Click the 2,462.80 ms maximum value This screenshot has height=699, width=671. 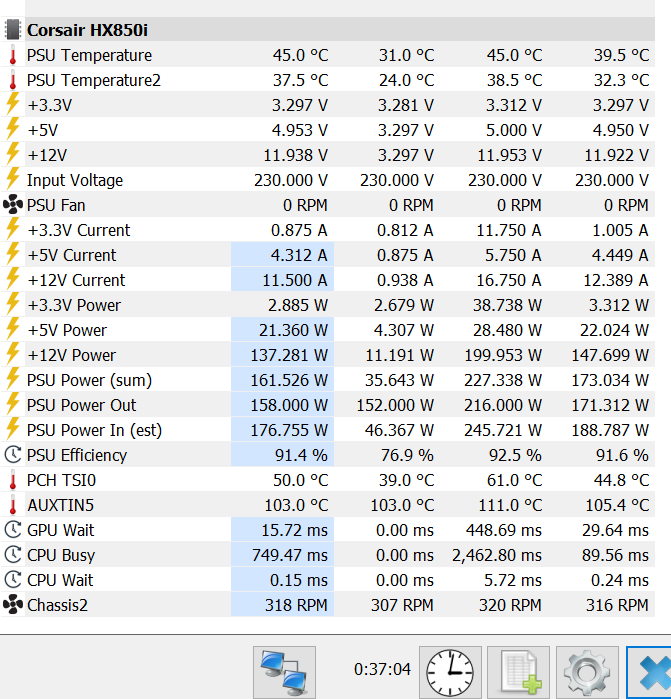pyautogui.click(x=497, y=555)
